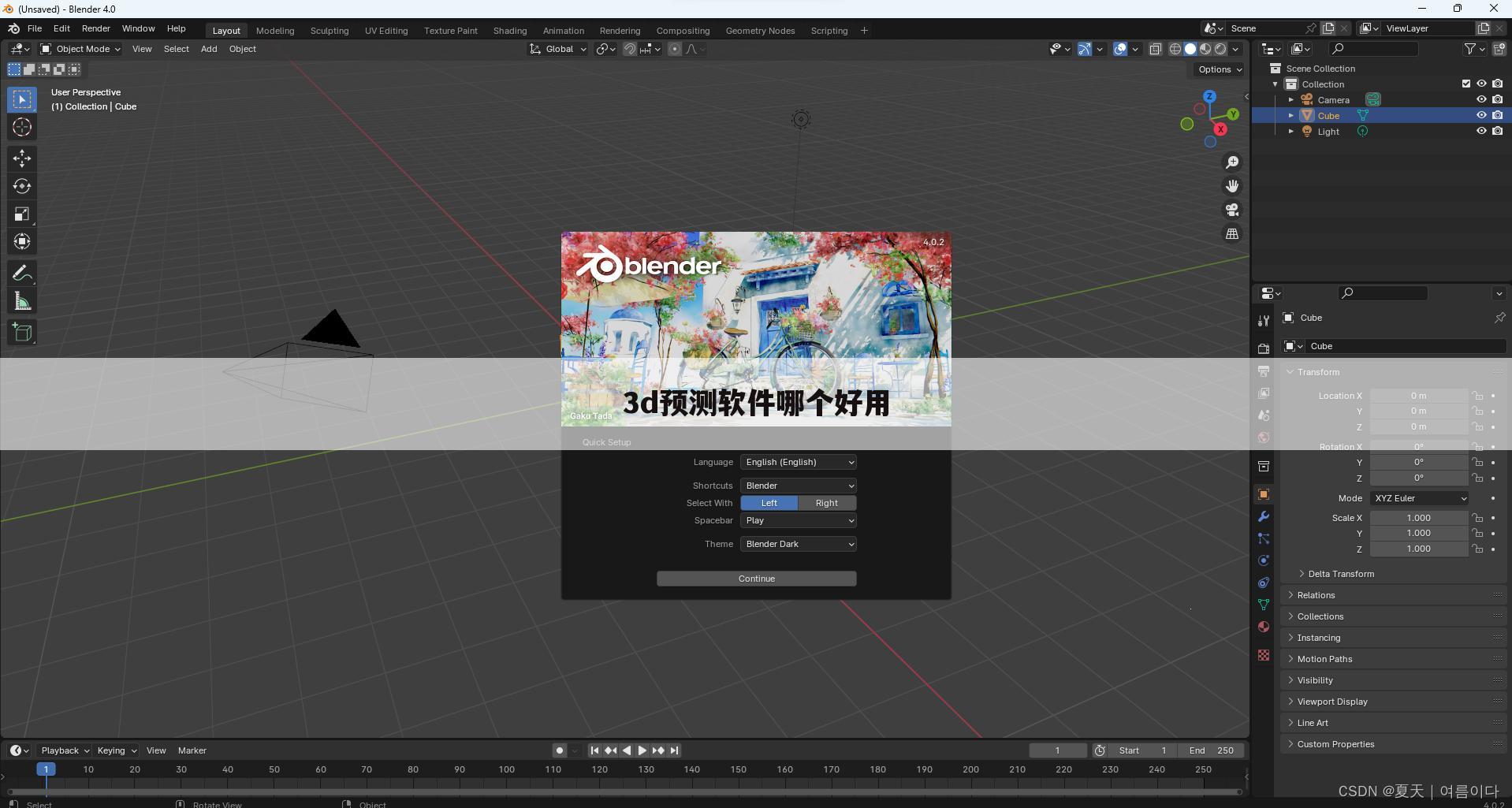The image size is (1512, 808).
Task: Open the Object Mode dropdown
Action: pyautogui.click(x=80, y=49)
